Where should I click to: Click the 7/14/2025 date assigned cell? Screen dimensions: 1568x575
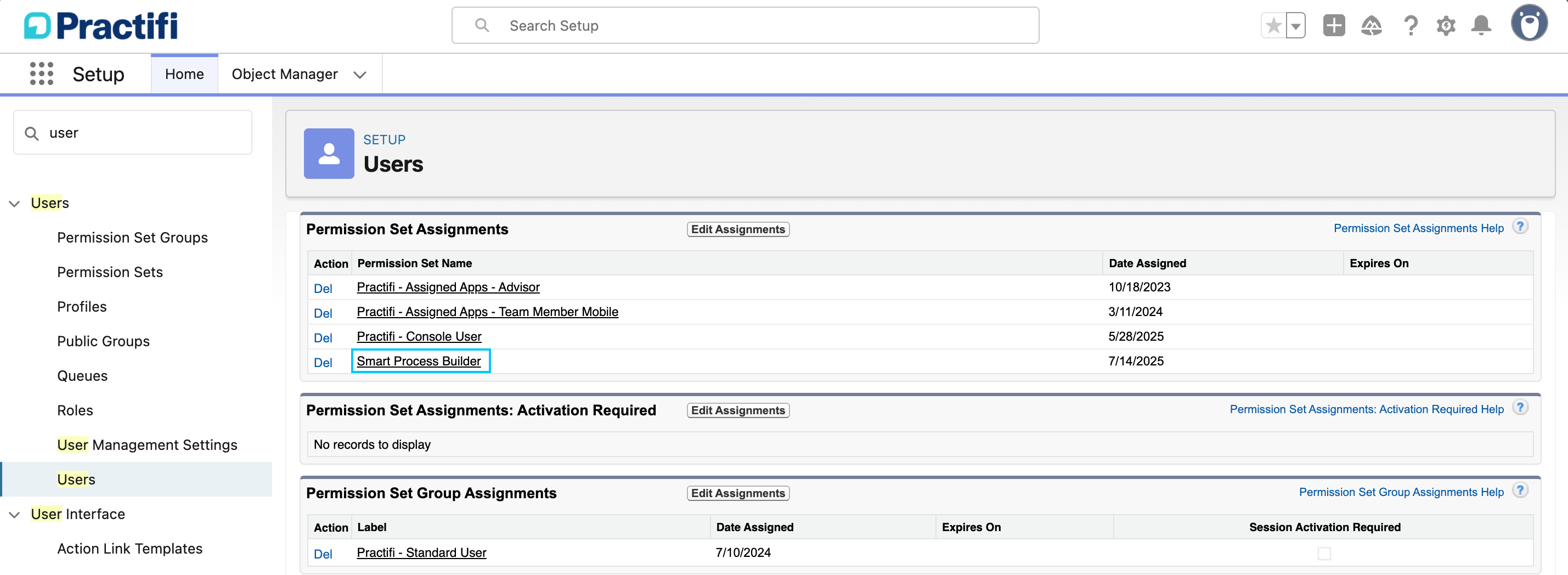pos(1136,361)
